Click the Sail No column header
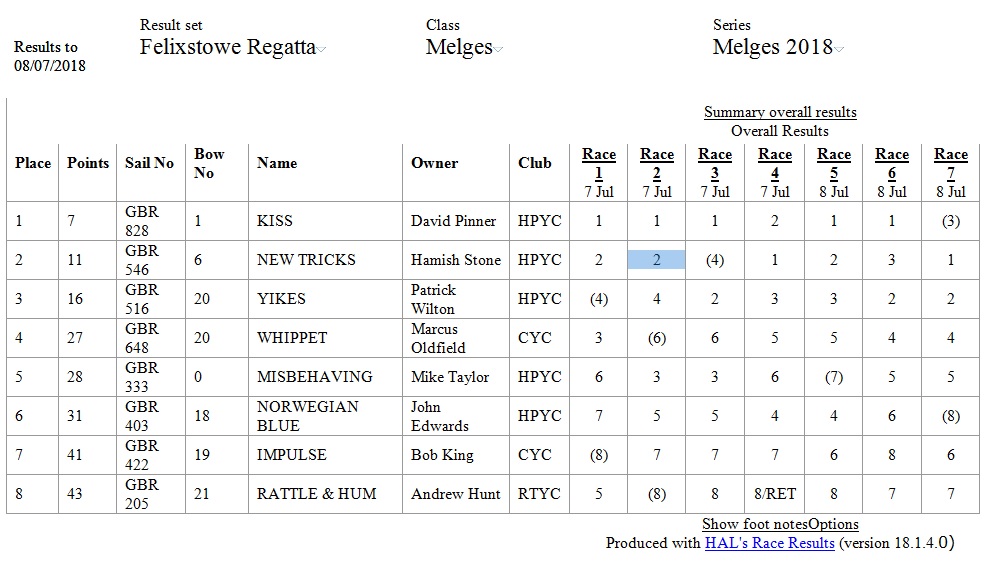Screen dimensions: 991x575 coord(149,163)
